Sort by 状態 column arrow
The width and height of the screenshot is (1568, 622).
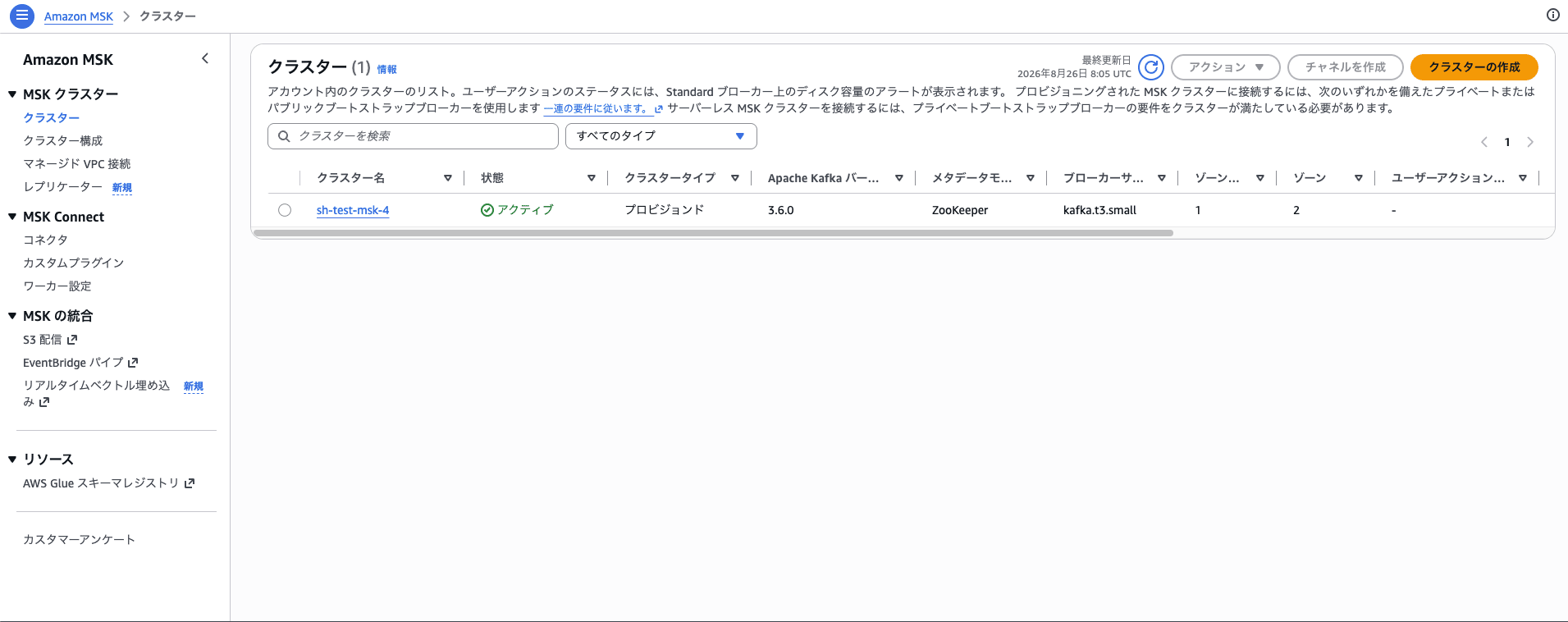click(592, 178)
